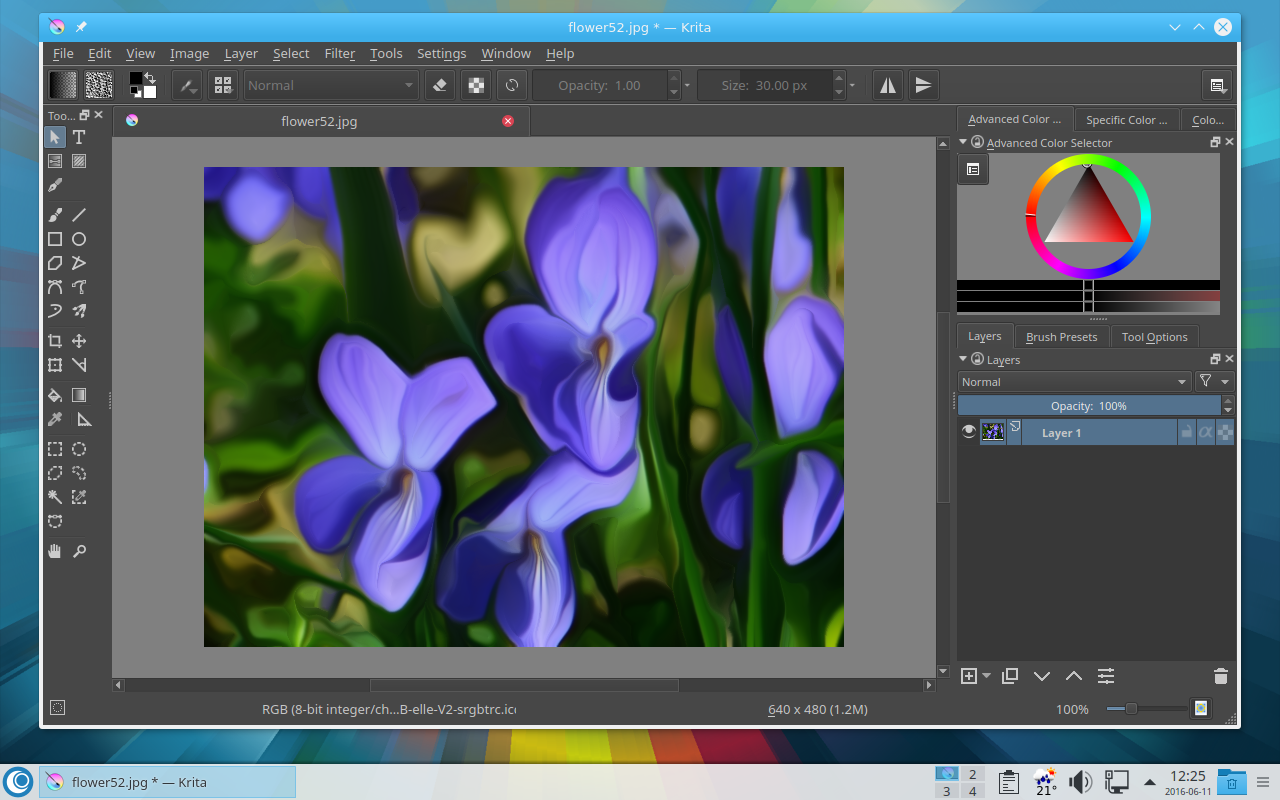
Task: Switch to the Tool Options tab
Action: pos(1154,337)
